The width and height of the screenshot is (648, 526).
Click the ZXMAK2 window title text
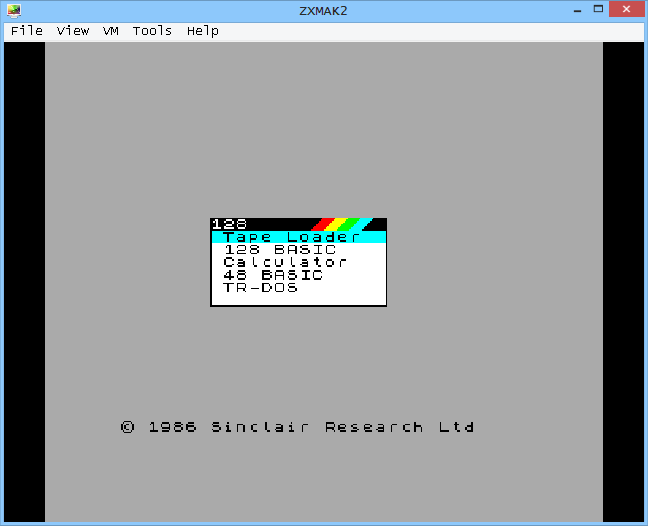pos(323,10)
